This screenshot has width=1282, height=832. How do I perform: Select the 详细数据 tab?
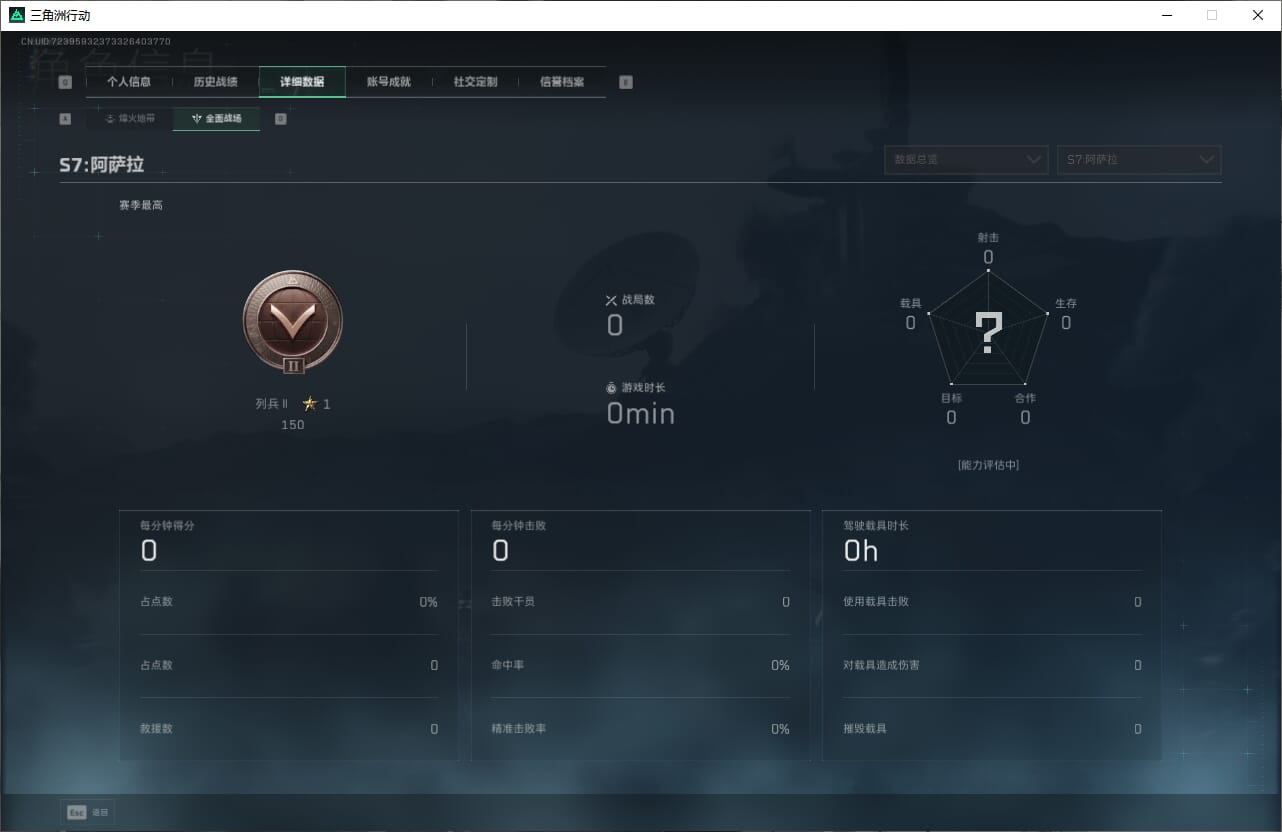[302, 82]
